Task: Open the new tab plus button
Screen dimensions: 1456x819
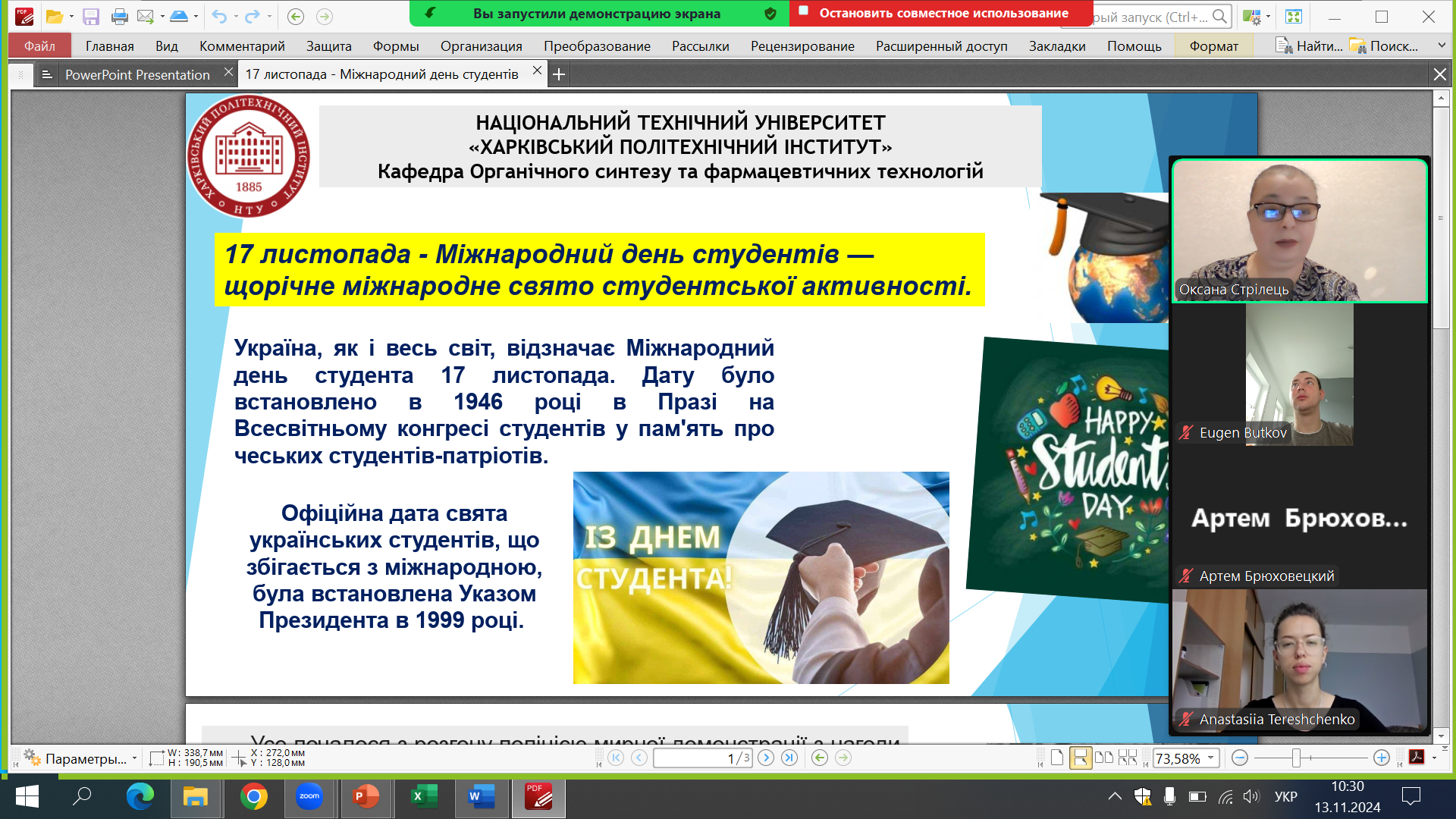Action: pyautogui.click(x=559, y=74)
